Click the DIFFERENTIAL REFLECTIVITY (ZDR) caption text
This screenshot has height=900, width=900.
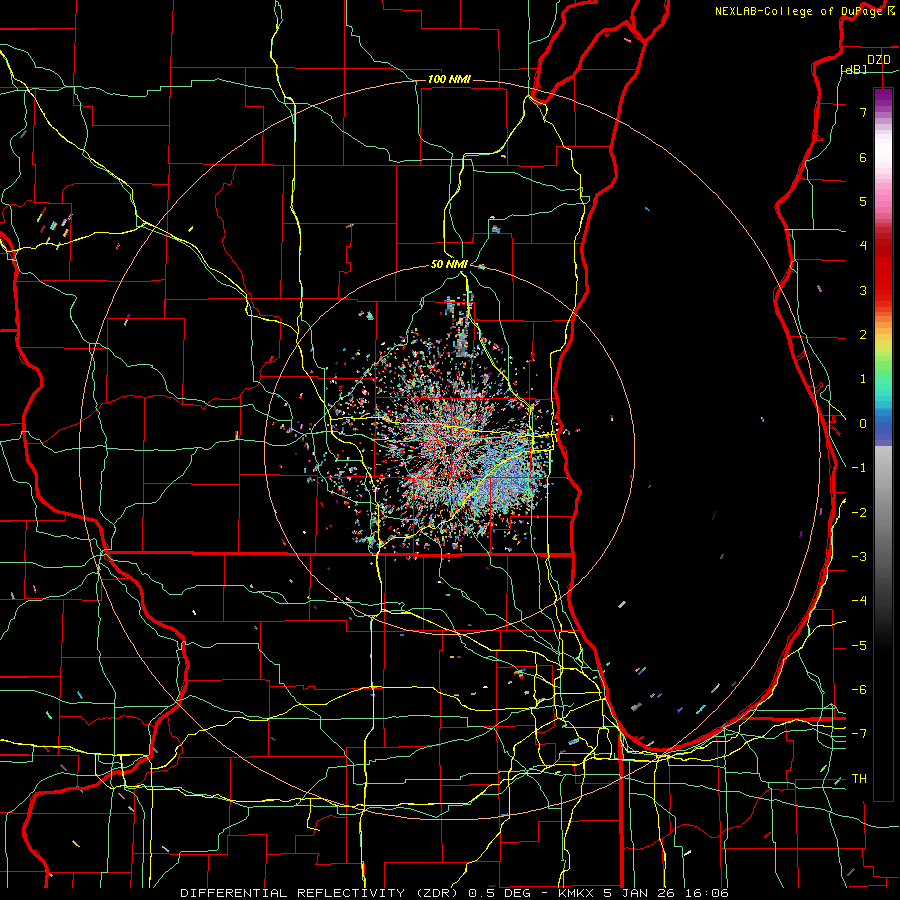[319, 893]
